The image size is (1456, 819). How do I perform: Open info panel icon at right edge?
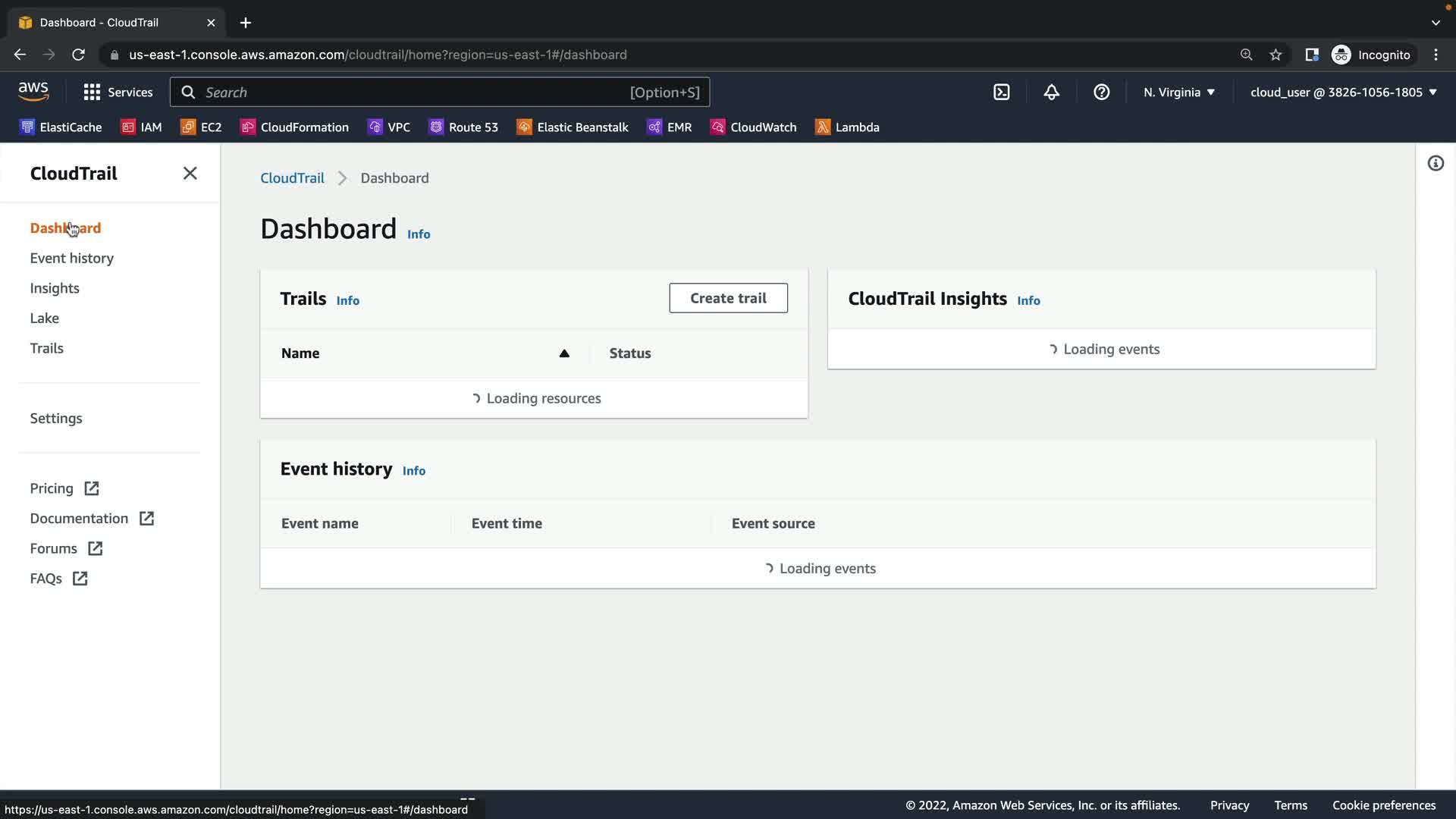point(1435,164)
